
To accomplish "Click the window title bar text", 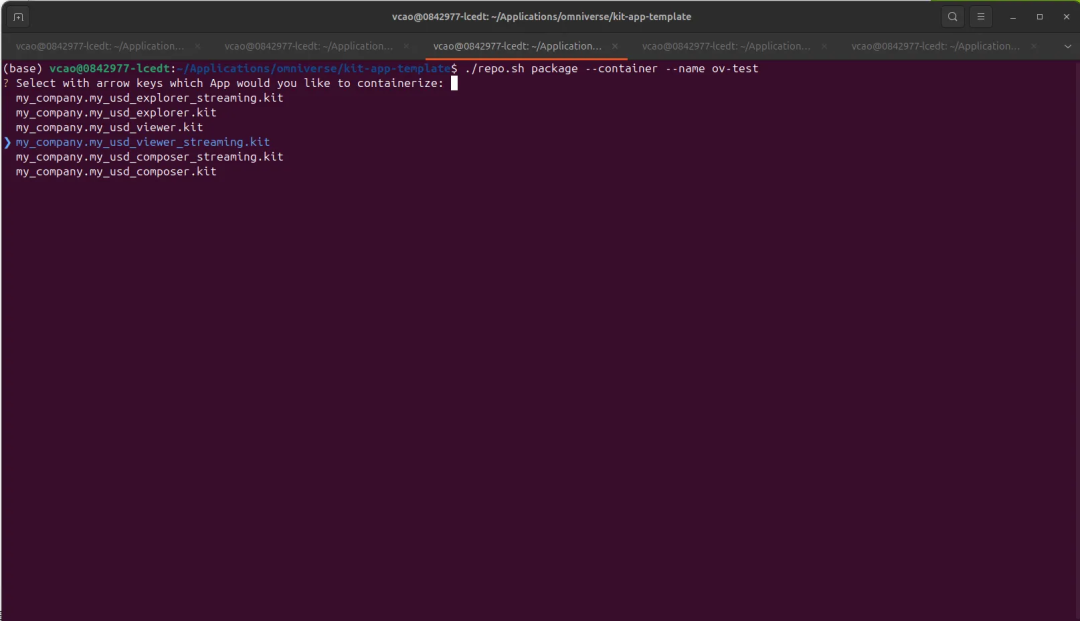I will [x=541, y=17].
